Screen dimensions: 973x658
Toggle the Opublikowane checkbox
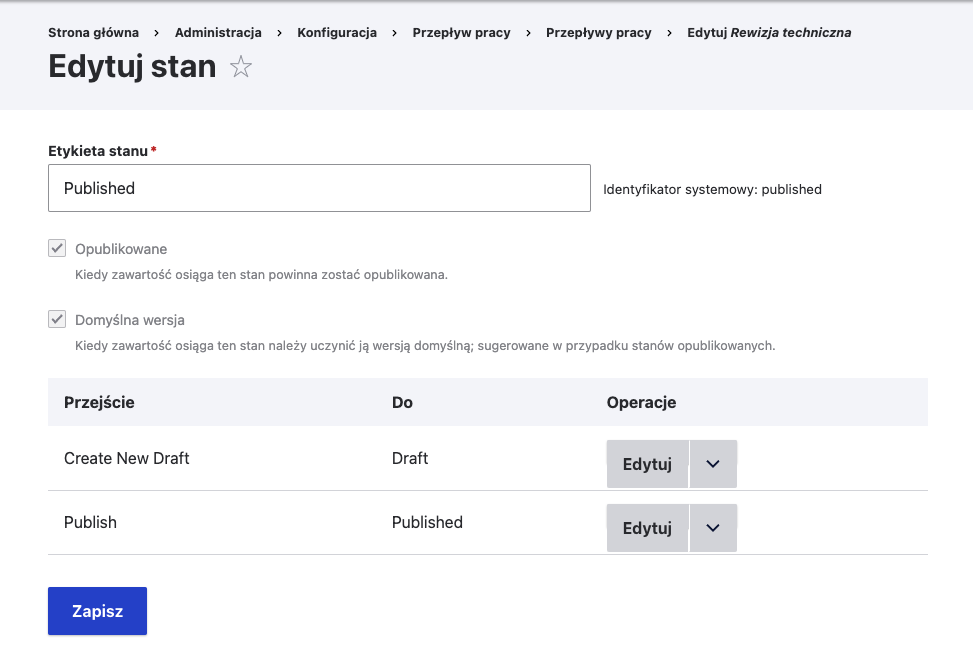coord(57,249)
